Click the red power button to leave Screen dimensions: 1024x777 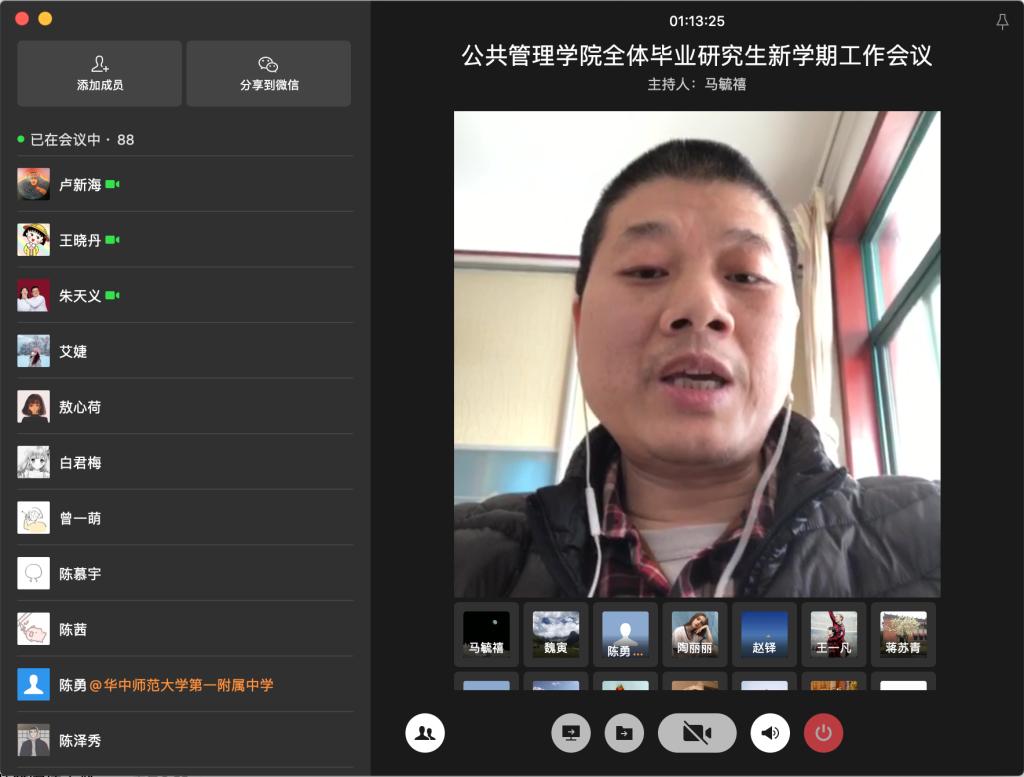(823, 733)
